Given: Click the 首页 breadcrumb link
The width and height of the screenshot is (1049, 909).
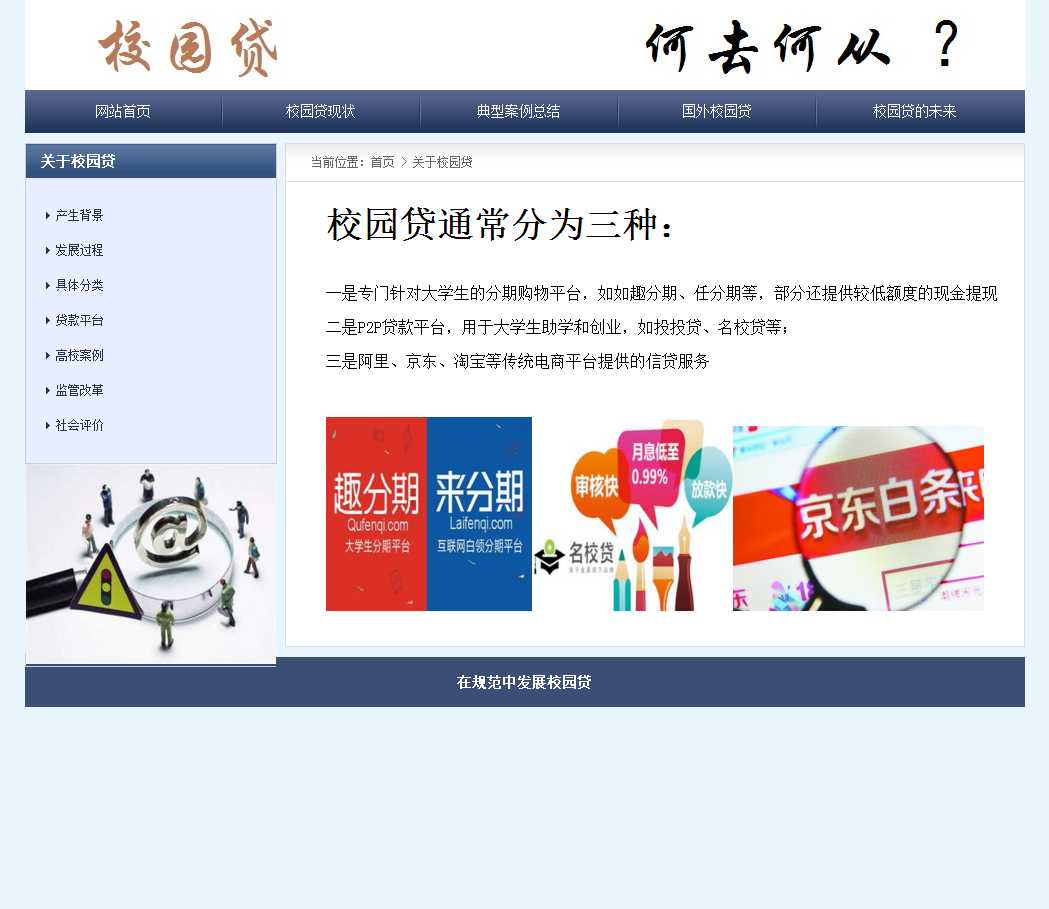Looking at the screenshot, I should click(x=382, y=162).
